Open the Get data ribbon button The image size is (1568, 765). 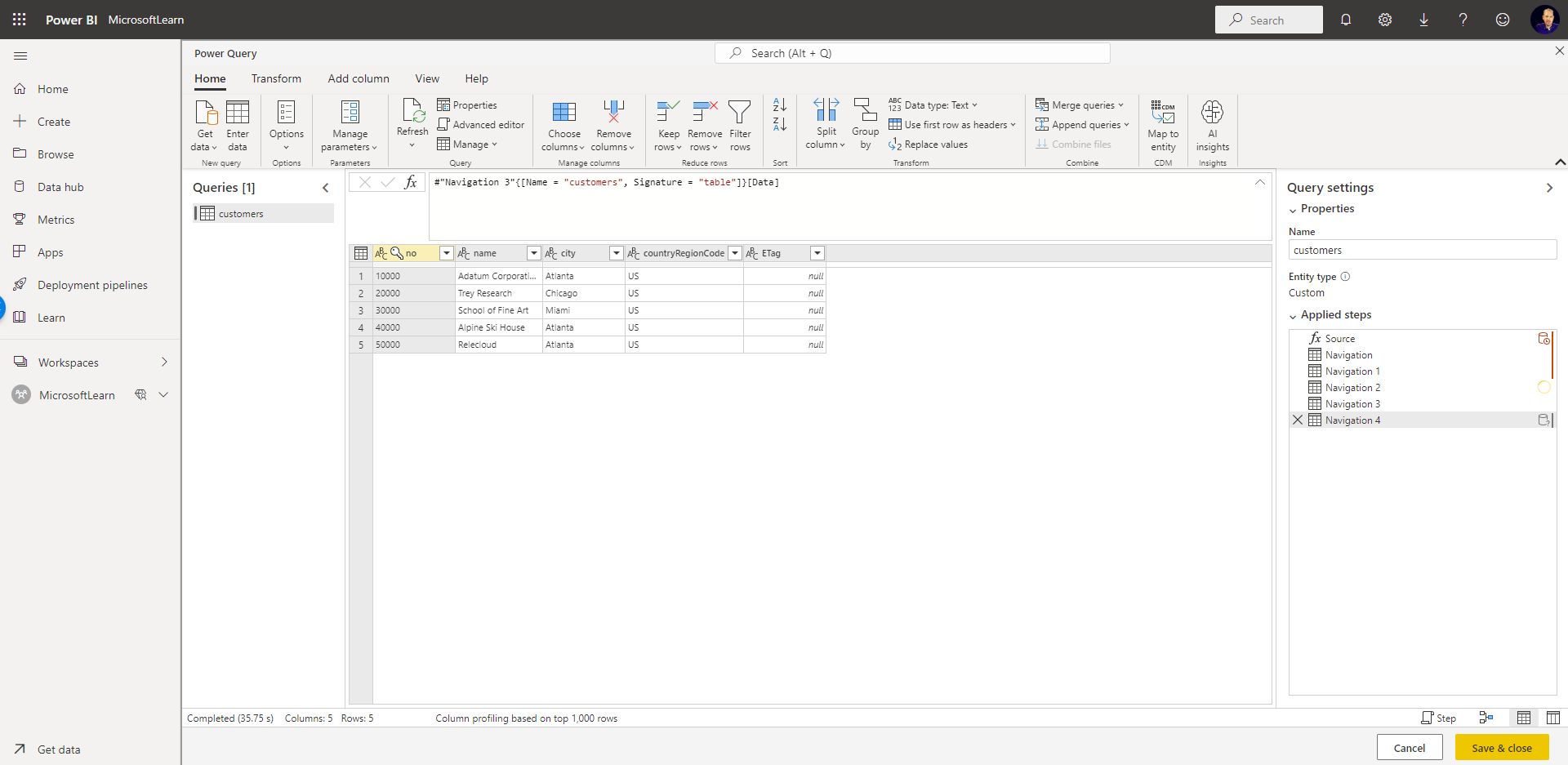pos(204,125)
